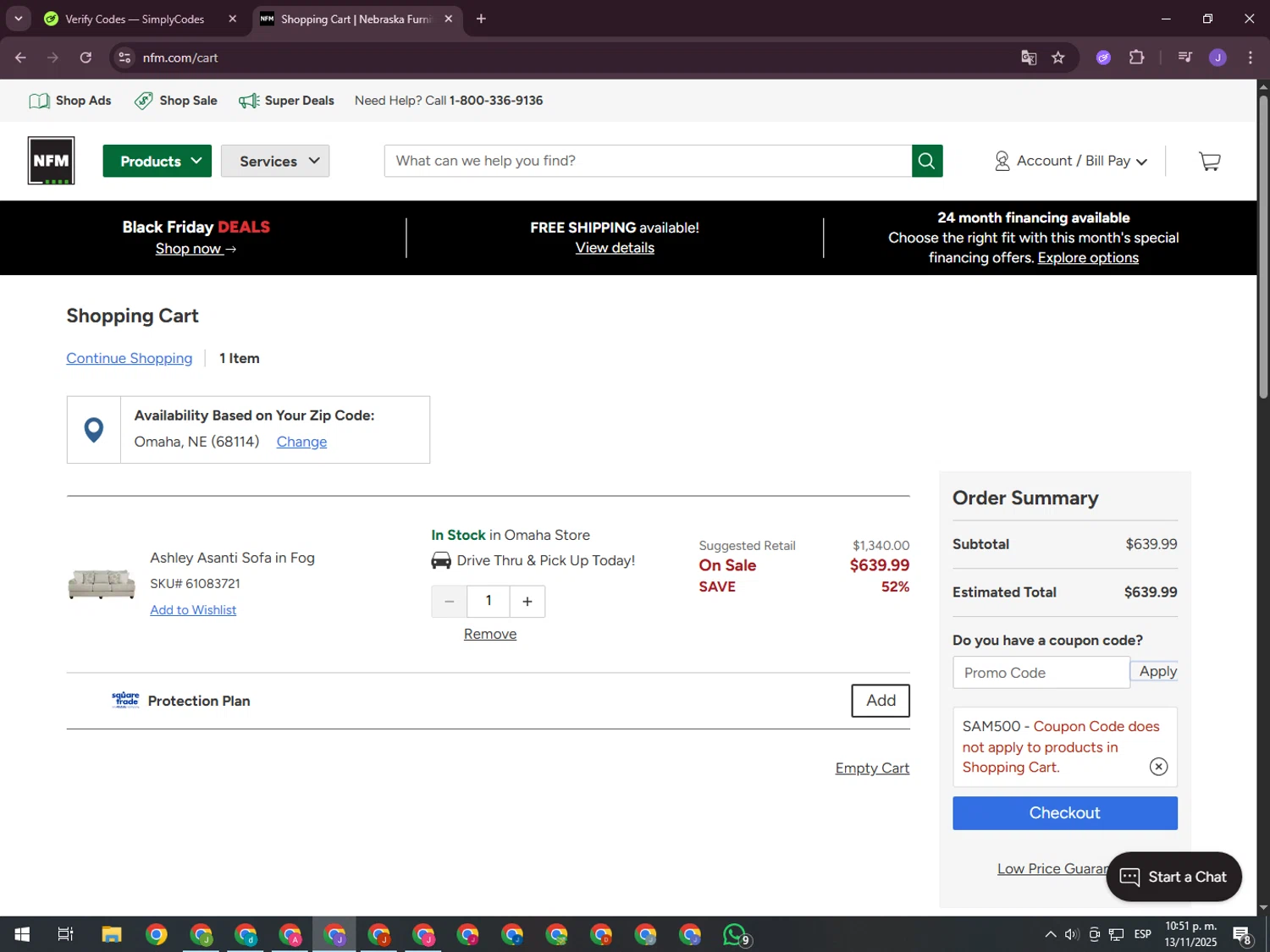Image resolution: width=1270 pixels, height=952 pixels.
Task: Click the location pin icon
Action: click(94, 430)
